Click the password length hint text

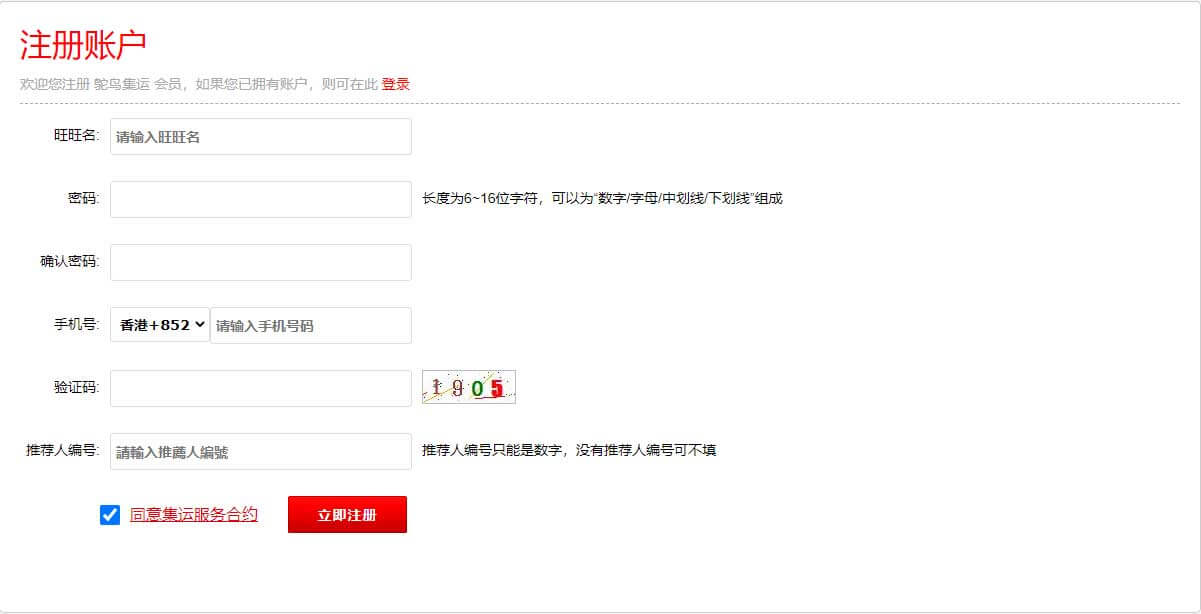[x=602, y=198]
